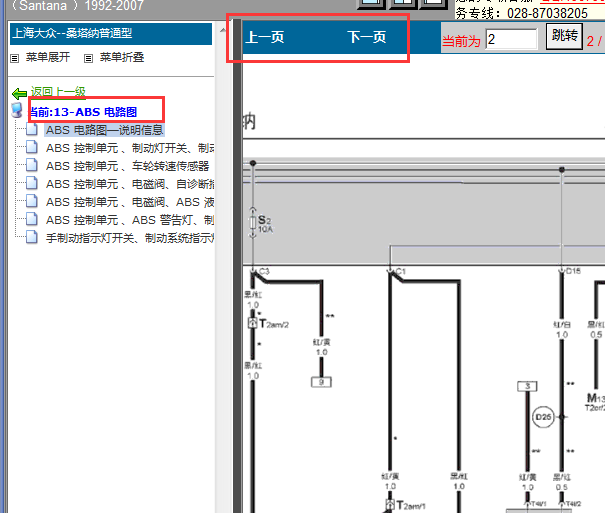Click document icon for ABS 控制单元、电磁阀、自诊断
Image resolution: width=605 pixels, height=513 pixels.
tap(32, 183)
